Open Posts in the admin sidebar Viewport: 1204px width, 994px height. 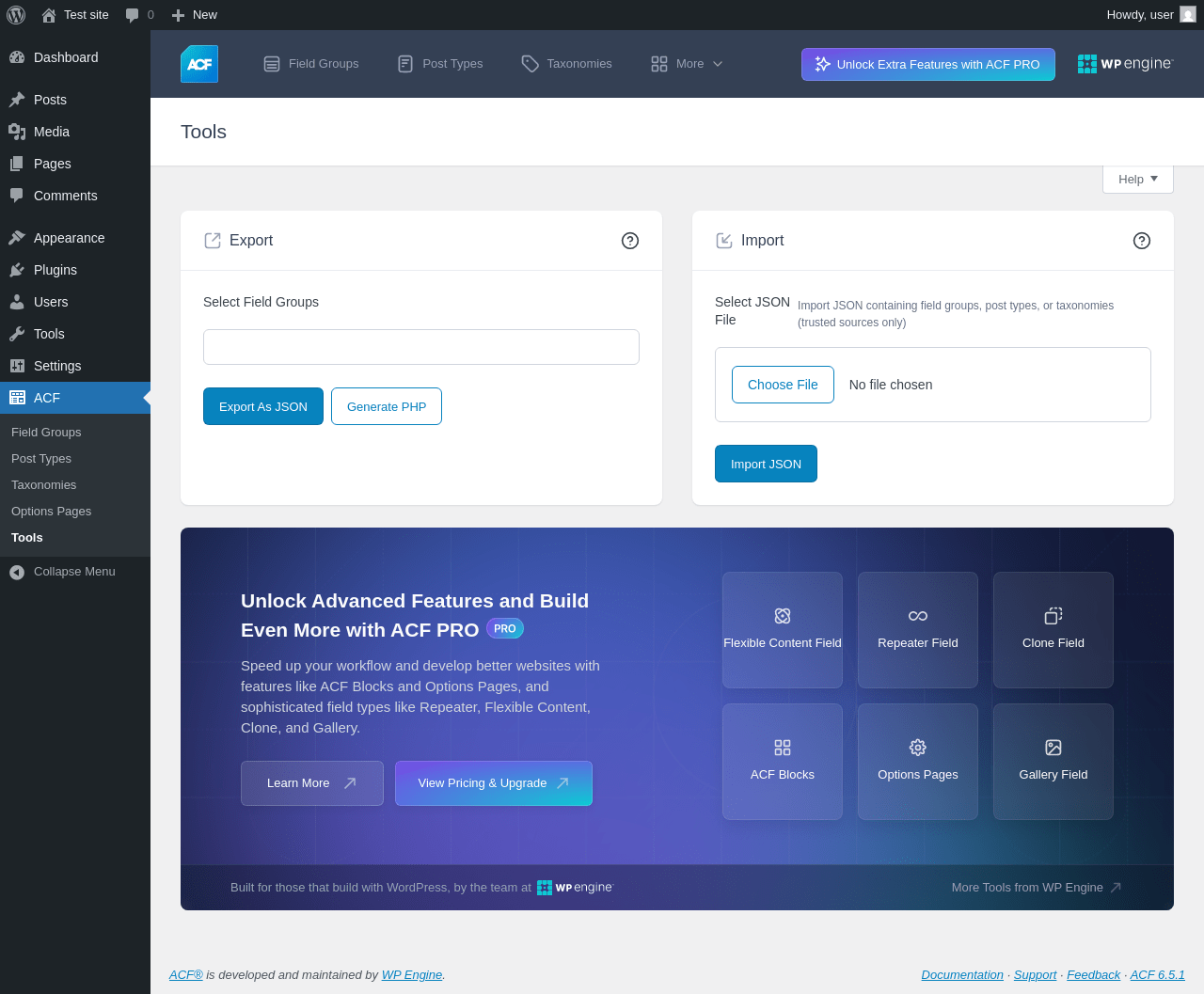[x=75, y=100]
